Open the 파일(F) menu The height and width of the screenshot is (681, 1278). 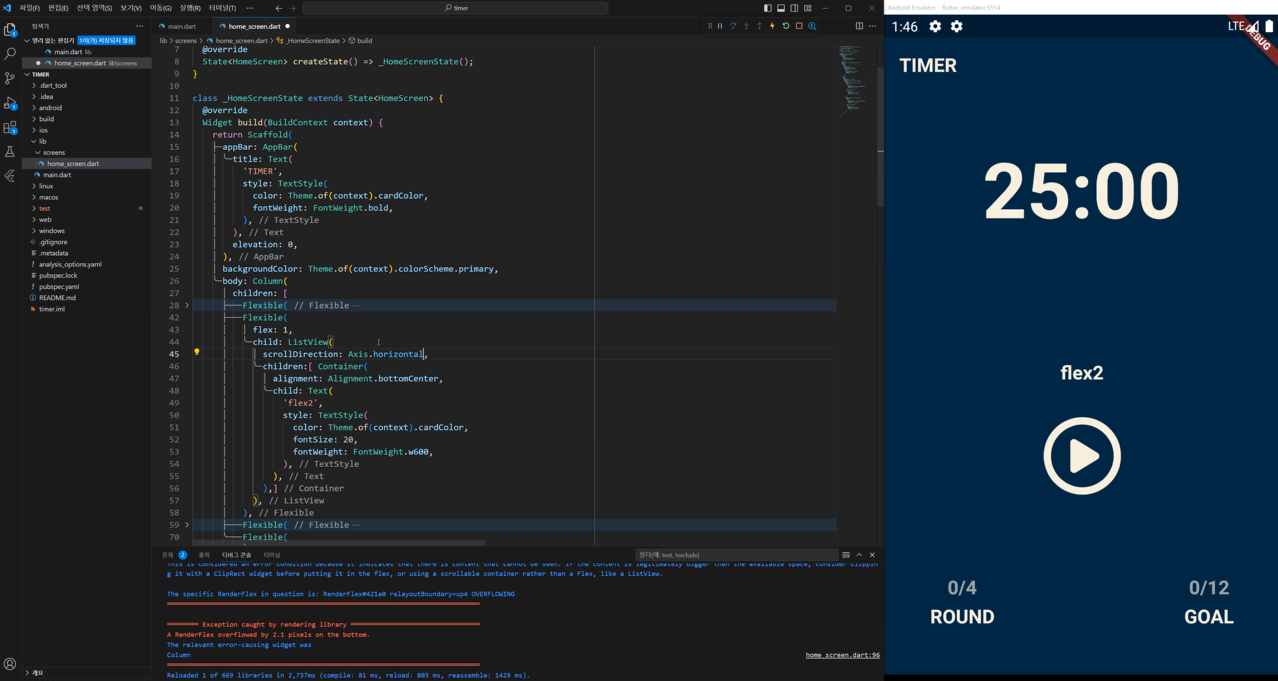click(30, 8)
